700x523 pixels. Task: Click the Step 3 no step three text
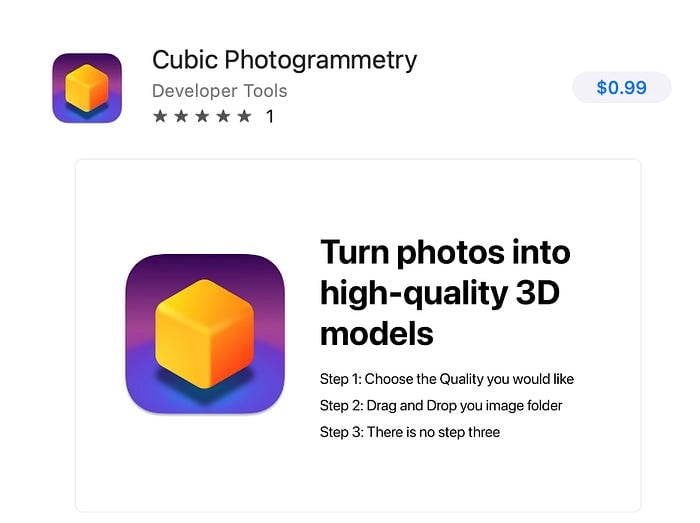[410, 432]
